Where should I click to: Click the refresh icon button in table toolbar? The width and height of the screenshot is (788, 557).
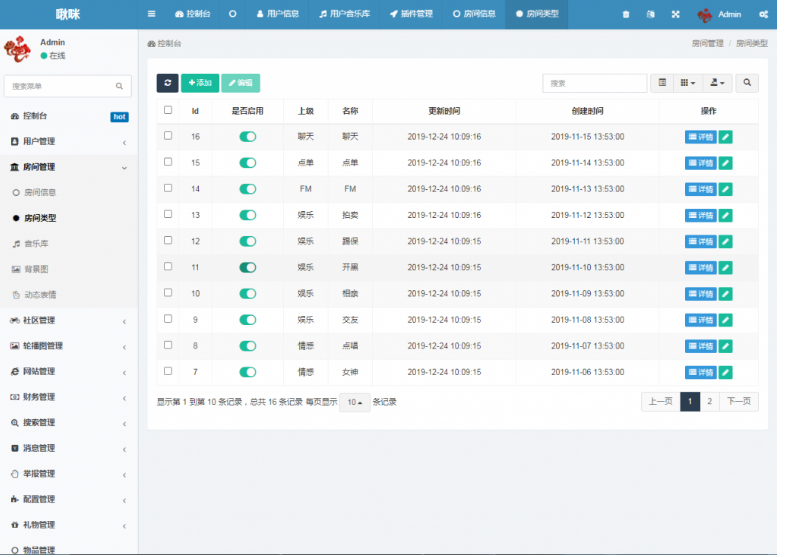(167, 83)
